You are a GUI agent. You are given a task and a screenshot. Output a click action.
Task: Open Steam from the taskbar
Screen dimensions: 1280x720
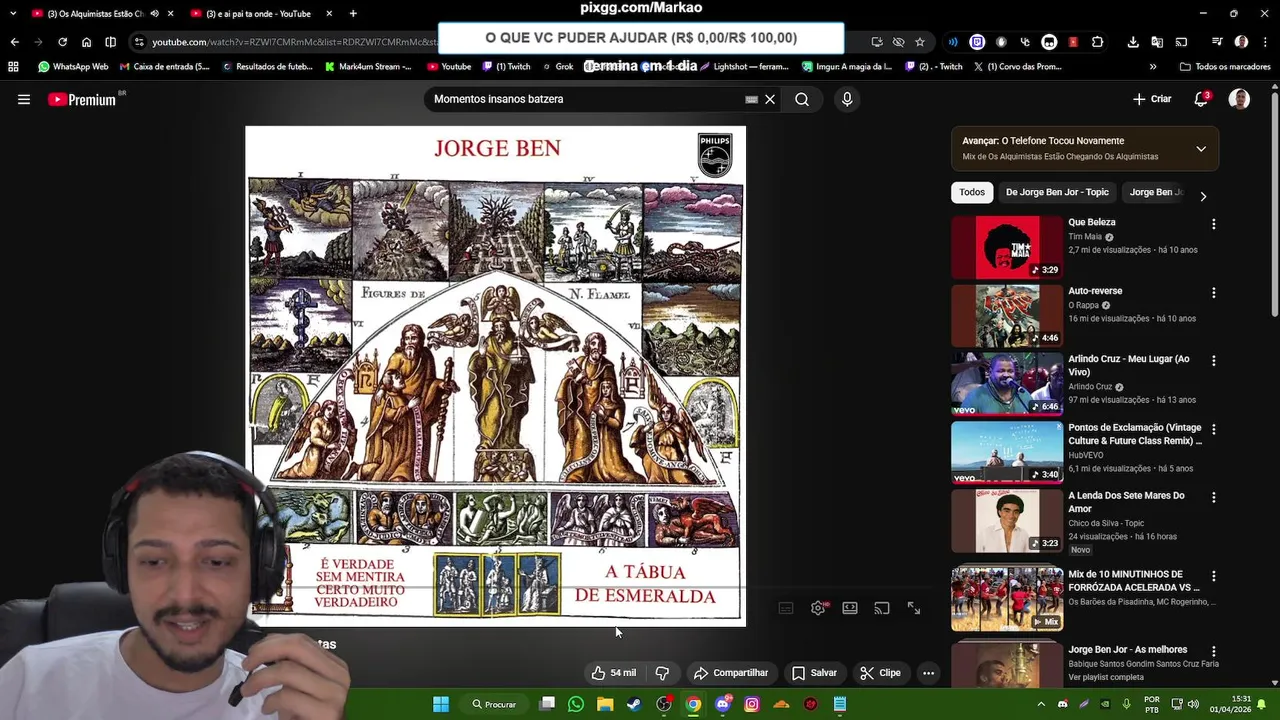pos(634,704)
